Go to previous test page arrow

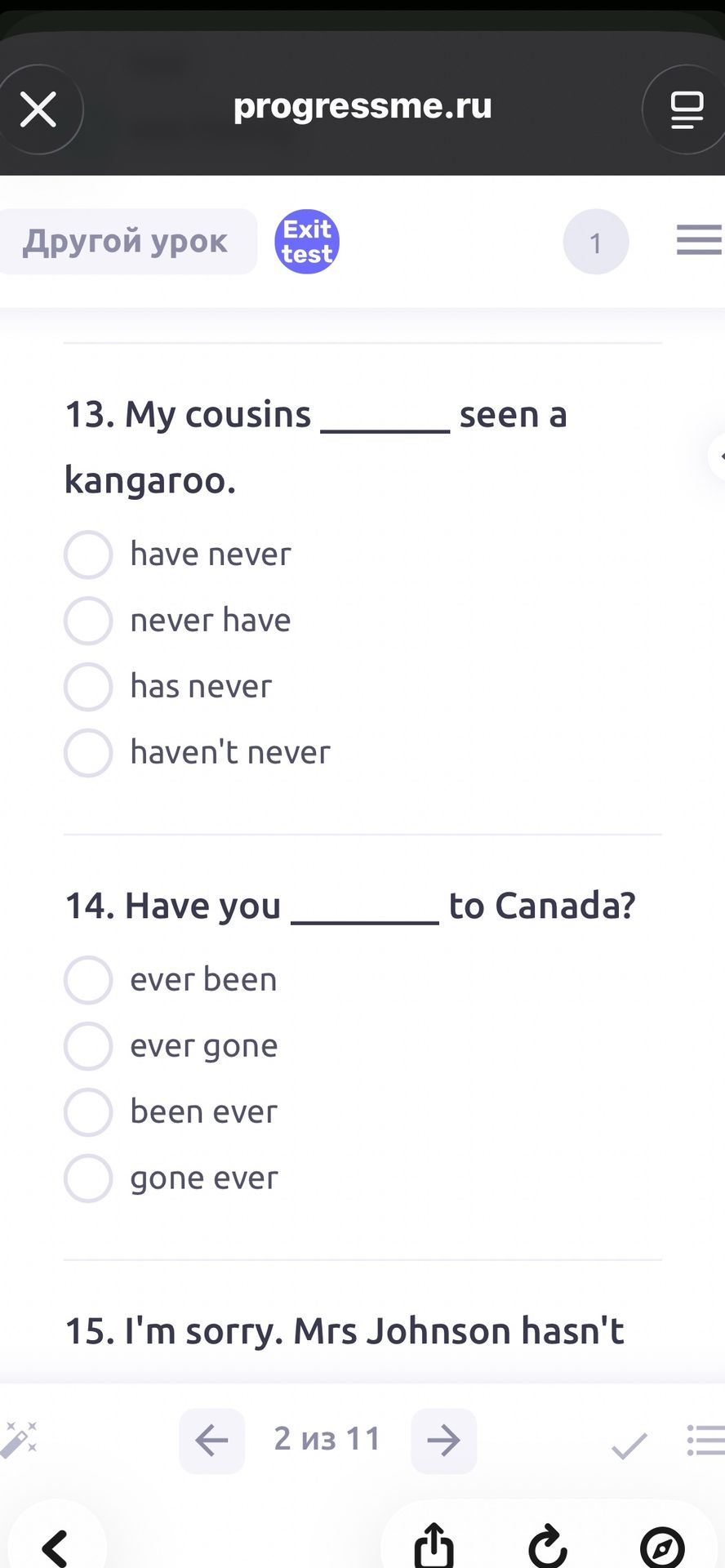pyautogui.click(x=212, y=1441)
